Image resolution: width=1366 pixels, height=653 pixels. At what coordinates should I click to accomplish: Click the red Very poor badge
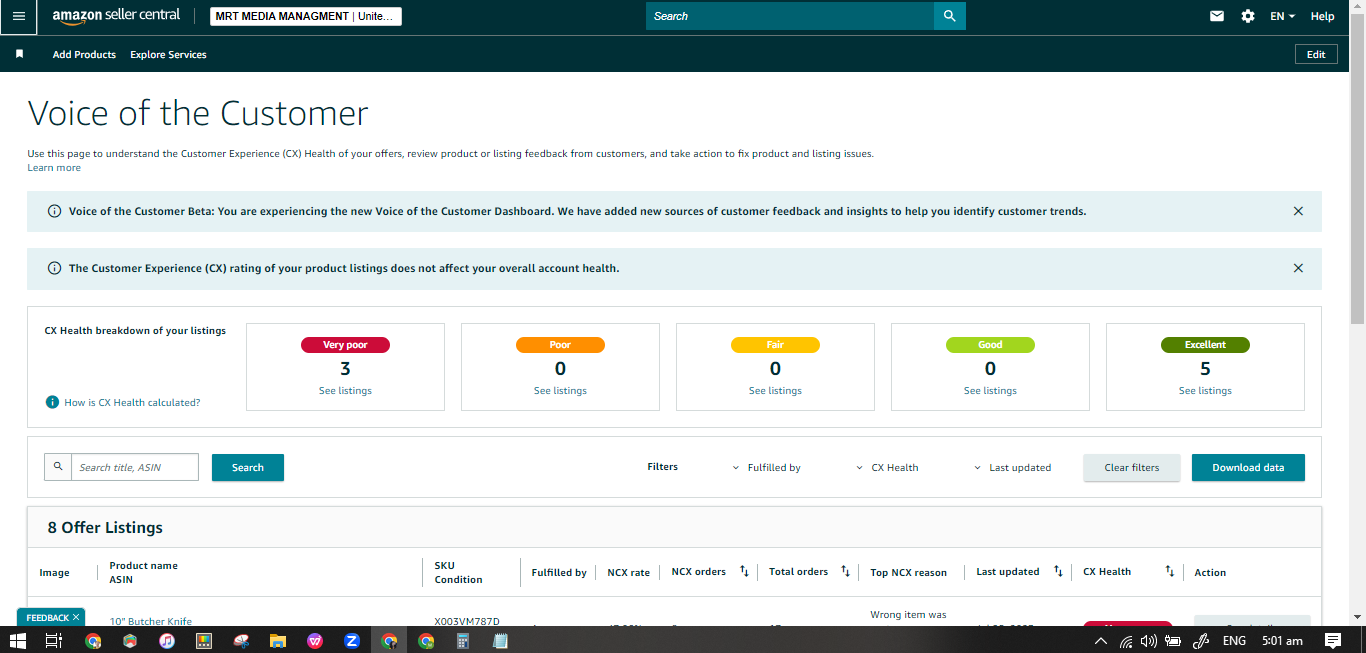[345, 344]
